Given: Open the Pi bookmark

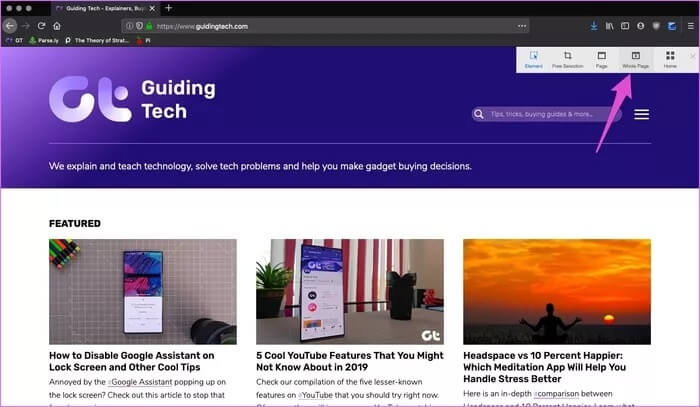Looking at the screenshot, I should [143, 40].
